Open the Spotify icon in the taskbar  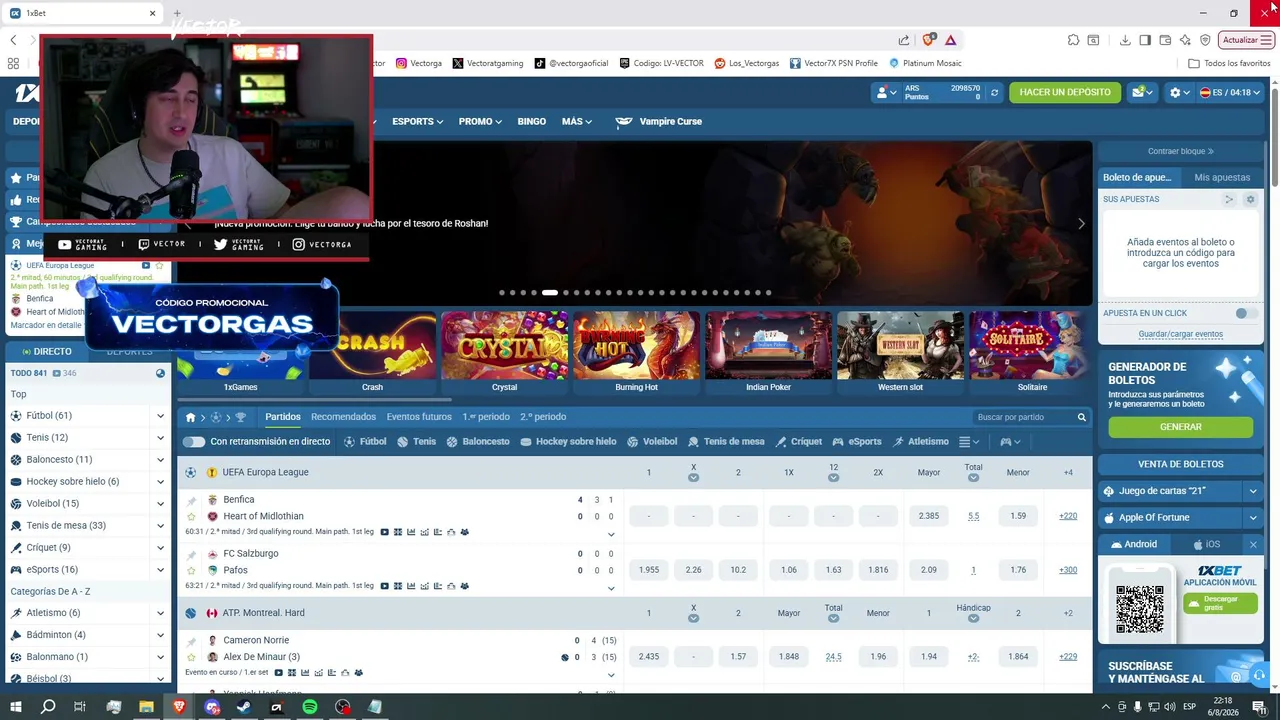[x=310, y=707]
